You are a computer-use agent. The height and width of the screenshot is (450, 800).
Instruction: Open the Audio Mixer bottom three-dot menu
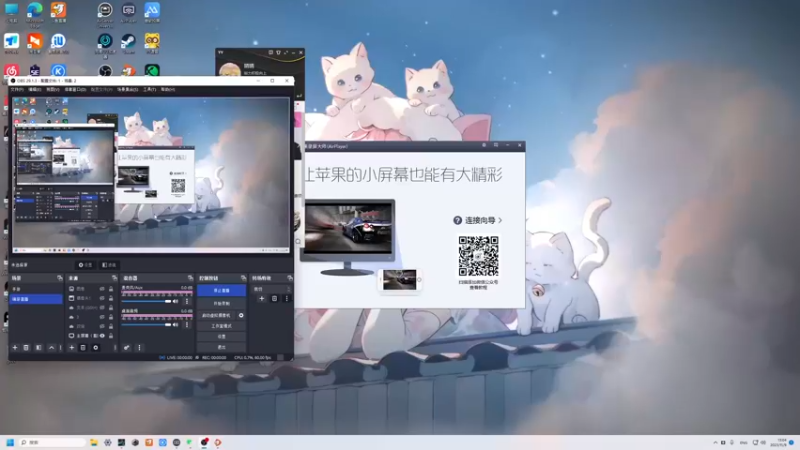pos(139,347)
